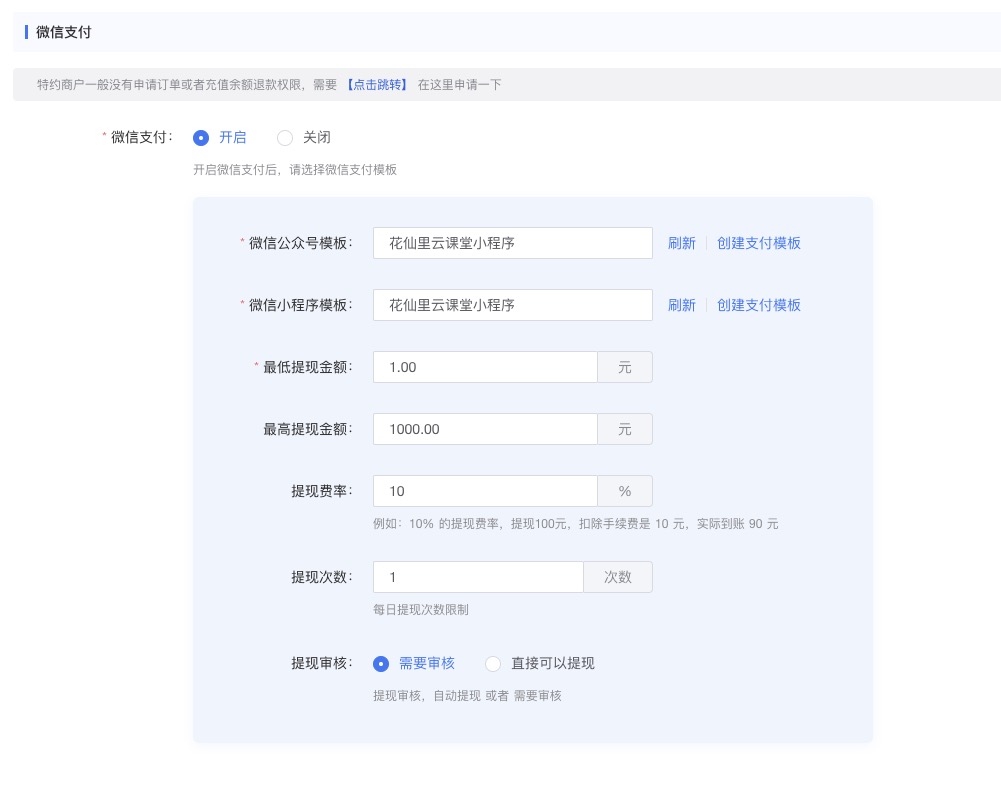Select the 开启 radio for 微信支付
1001x797 pixels.
[x=201, y=138]
